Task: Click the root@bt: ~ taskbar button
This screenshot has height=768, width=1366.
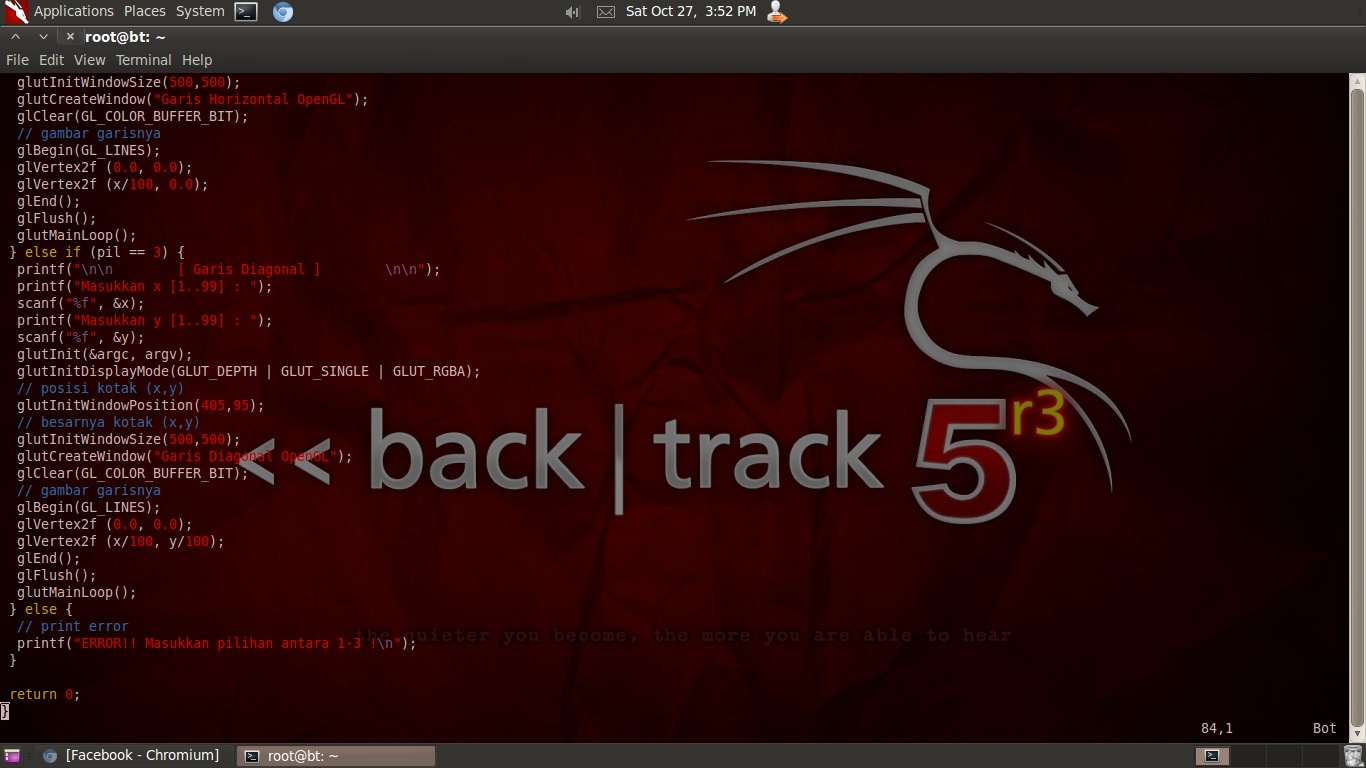Action: click(336, 756)
